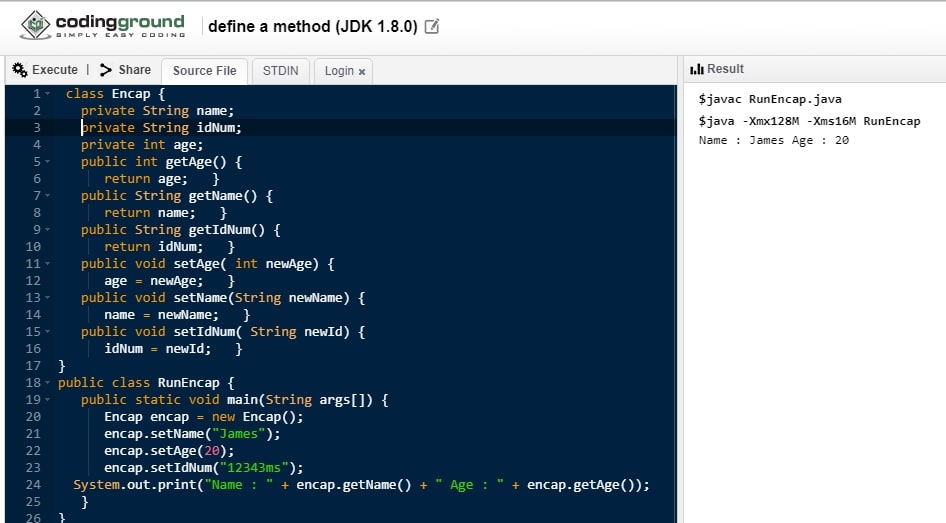946x523 pixels.
Task: Click the Codingground logo
Action: point(103,25)
